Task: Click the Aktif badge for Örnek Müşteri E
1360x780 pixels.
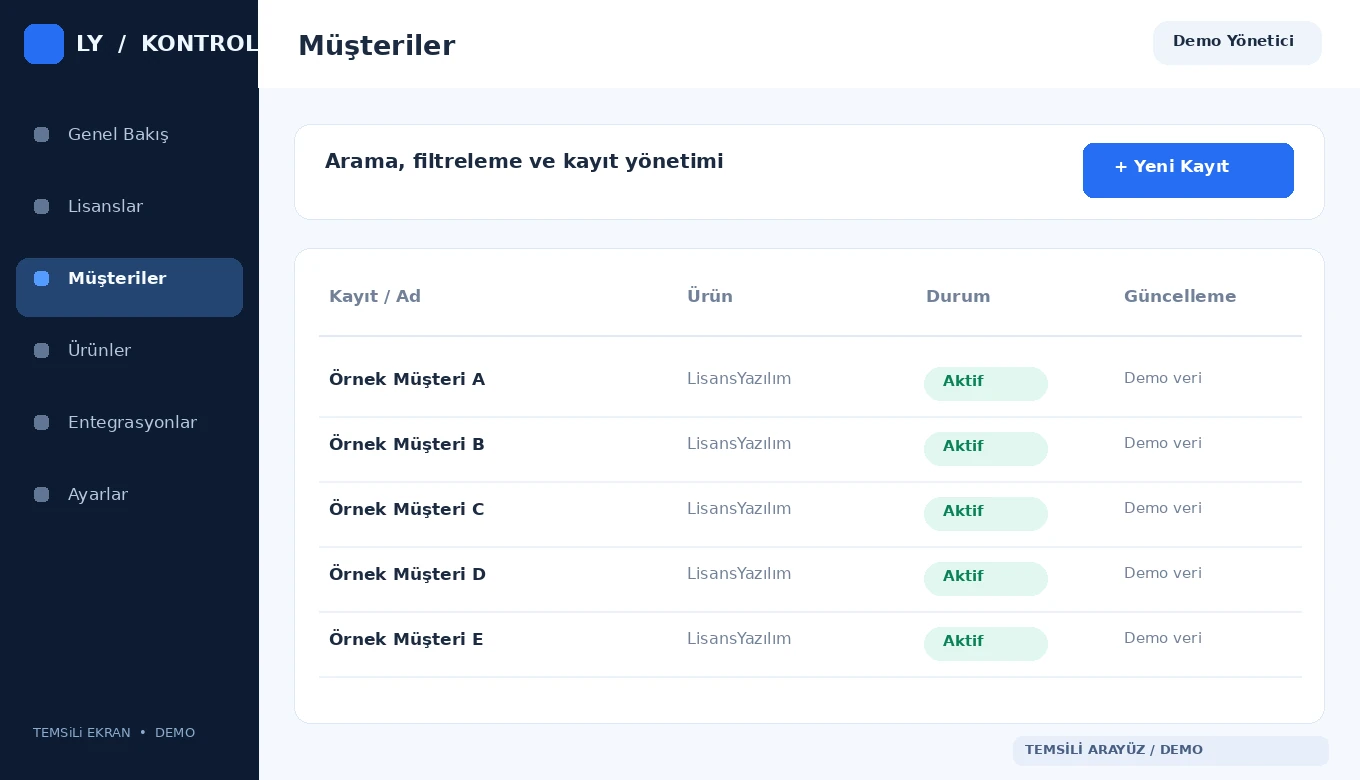Action: point(986,644)
